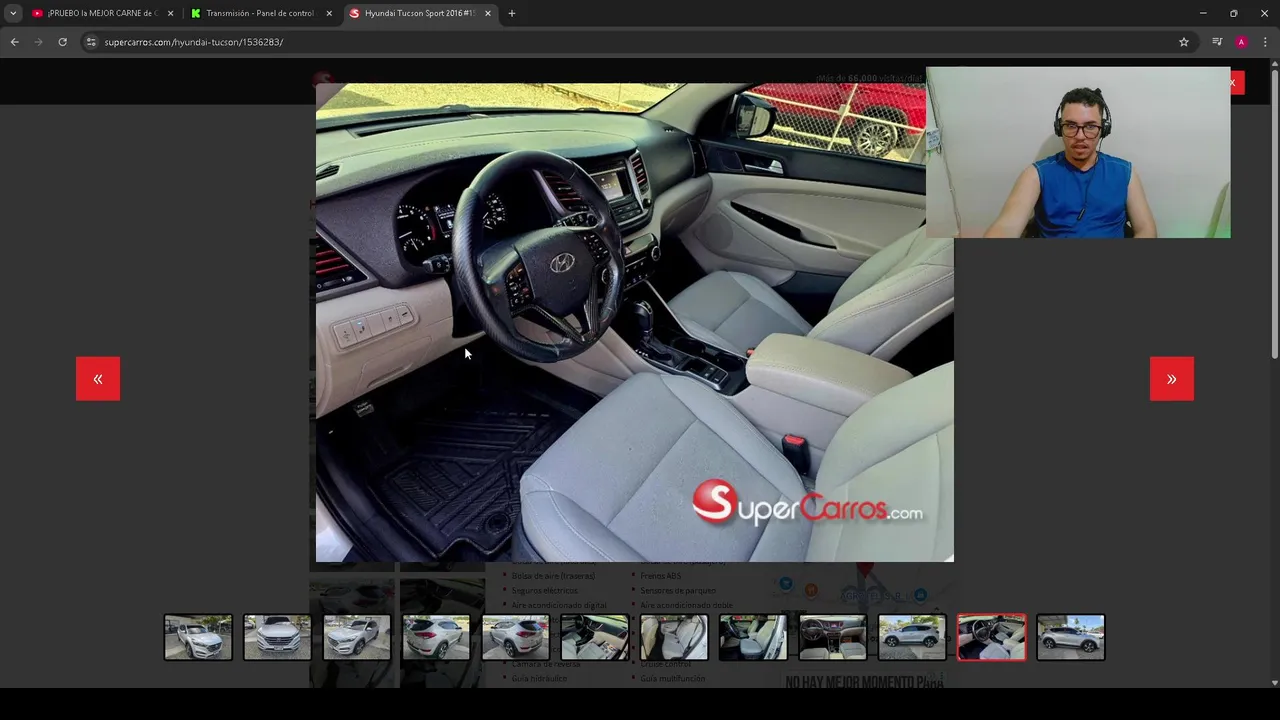
Task: Open the Chrome three-dot menu
Action: point(1265,42)
